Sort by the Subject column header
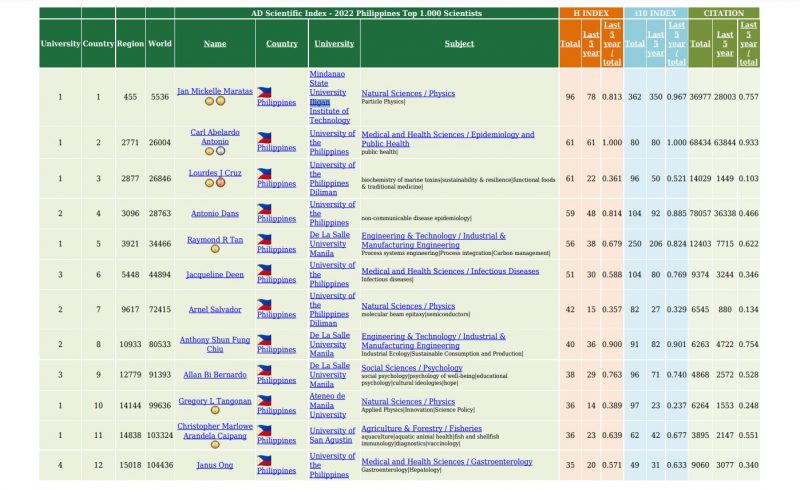800x490 pixels. [459, 44]
